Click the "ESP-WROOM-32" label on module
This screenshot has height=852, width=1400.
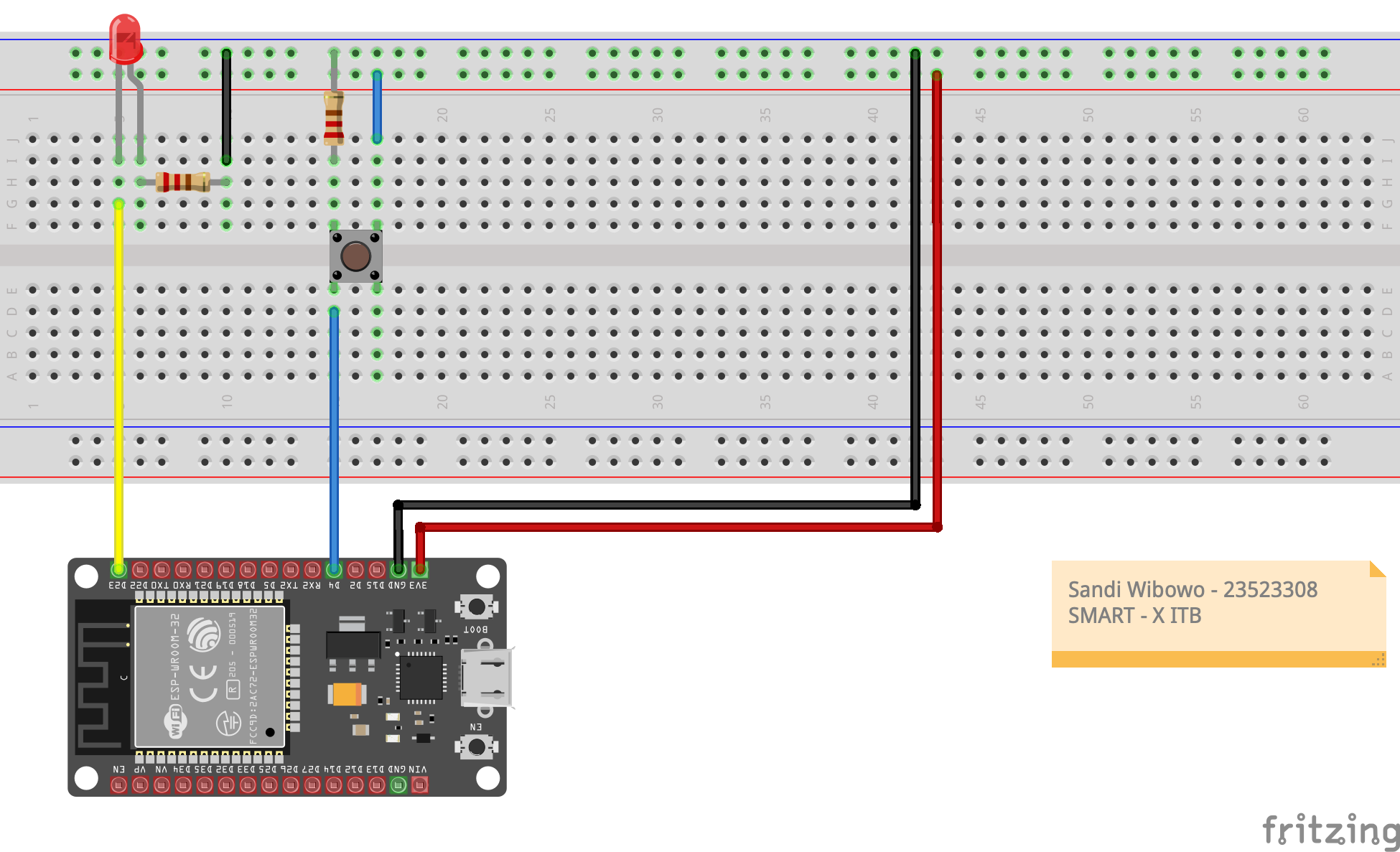click(x=174, y=656)
